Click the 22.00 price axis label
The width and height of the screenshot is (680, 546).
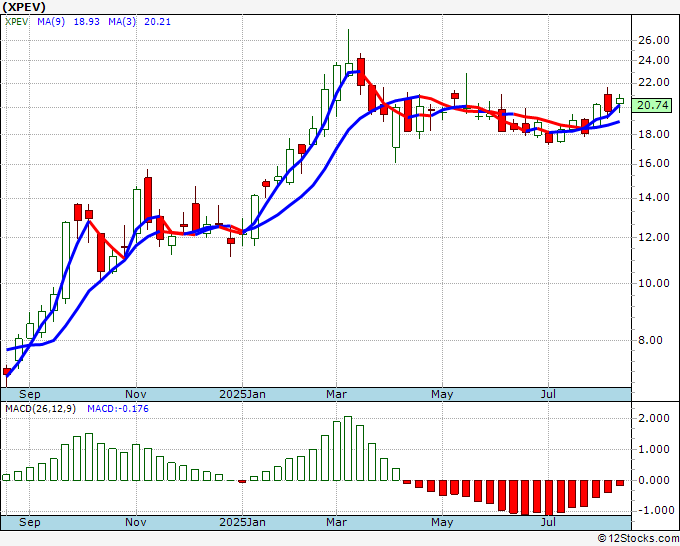654,83
